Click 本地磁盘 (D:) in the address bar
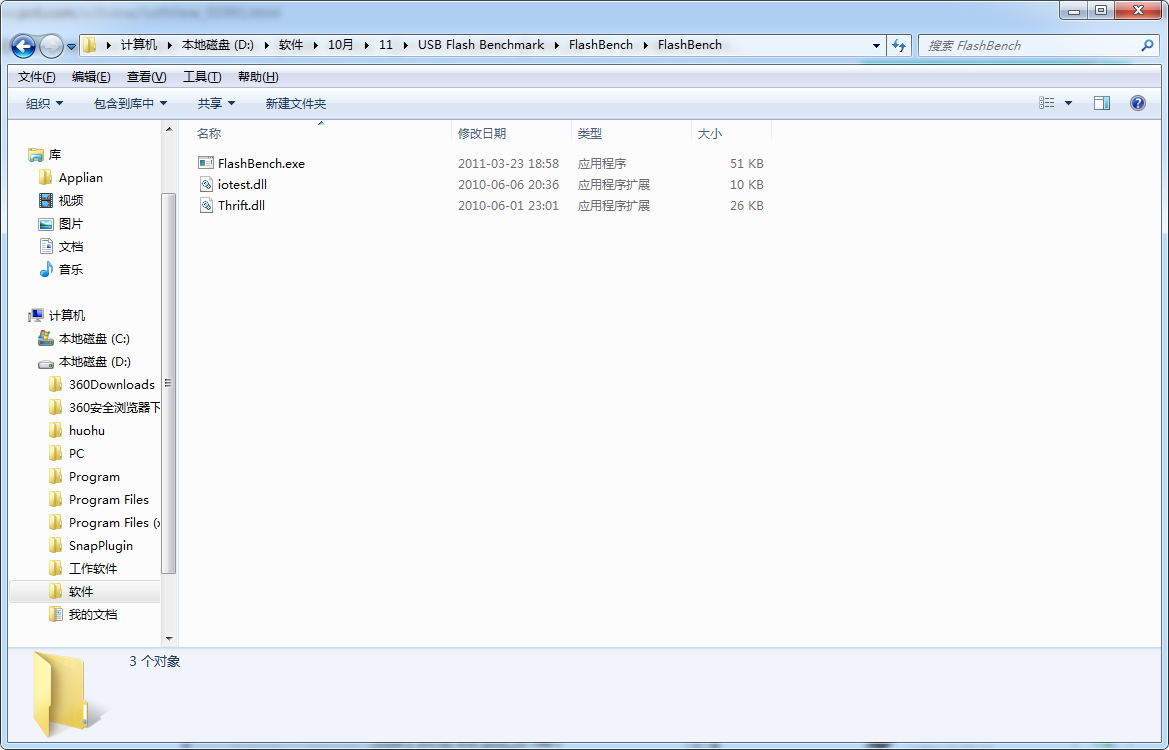The width and height of the screenshot is (1169, 750). coord(218,45)
